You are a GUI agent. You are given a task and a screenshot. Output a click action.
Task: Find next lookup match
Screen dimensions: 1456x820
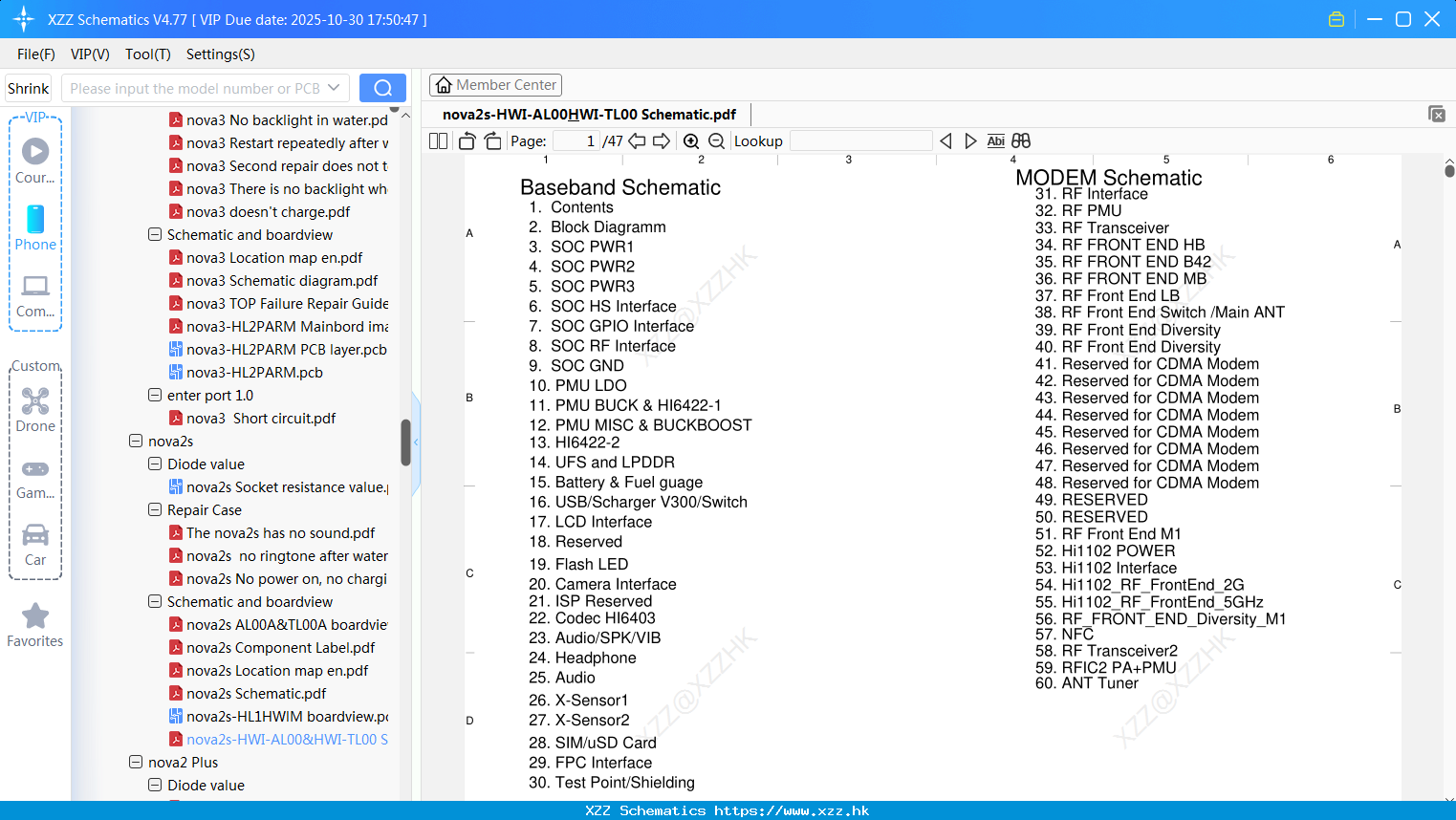point(970,141)
